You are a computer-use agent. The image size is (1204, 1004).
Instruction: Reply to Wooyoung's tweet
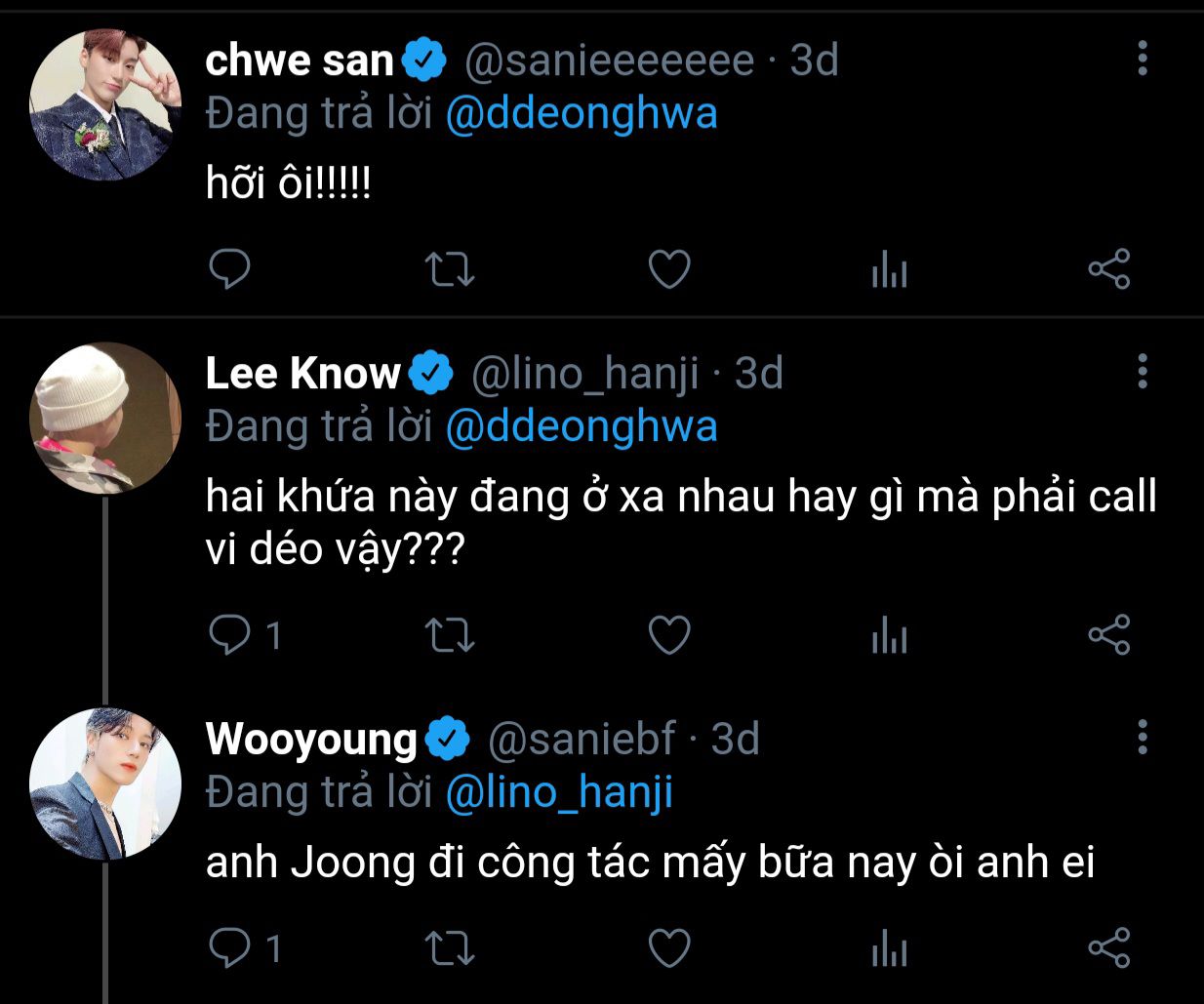[x=230, y=947]
